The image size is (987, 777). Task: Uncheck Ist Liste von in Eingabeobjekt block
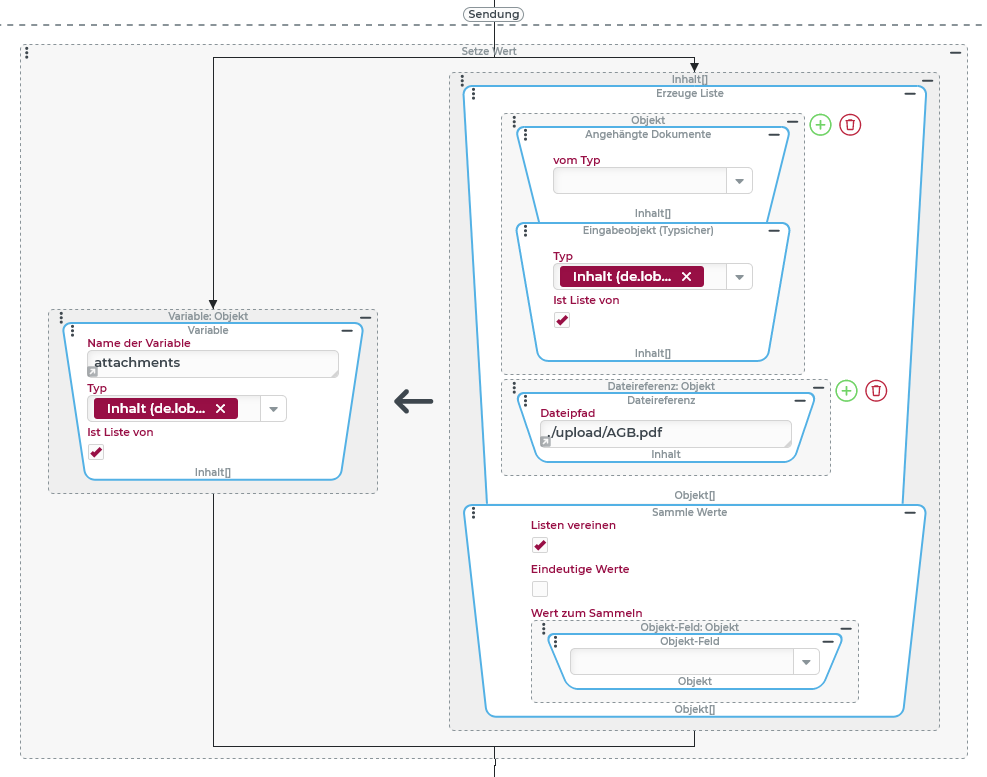click(x=562, y=320)
